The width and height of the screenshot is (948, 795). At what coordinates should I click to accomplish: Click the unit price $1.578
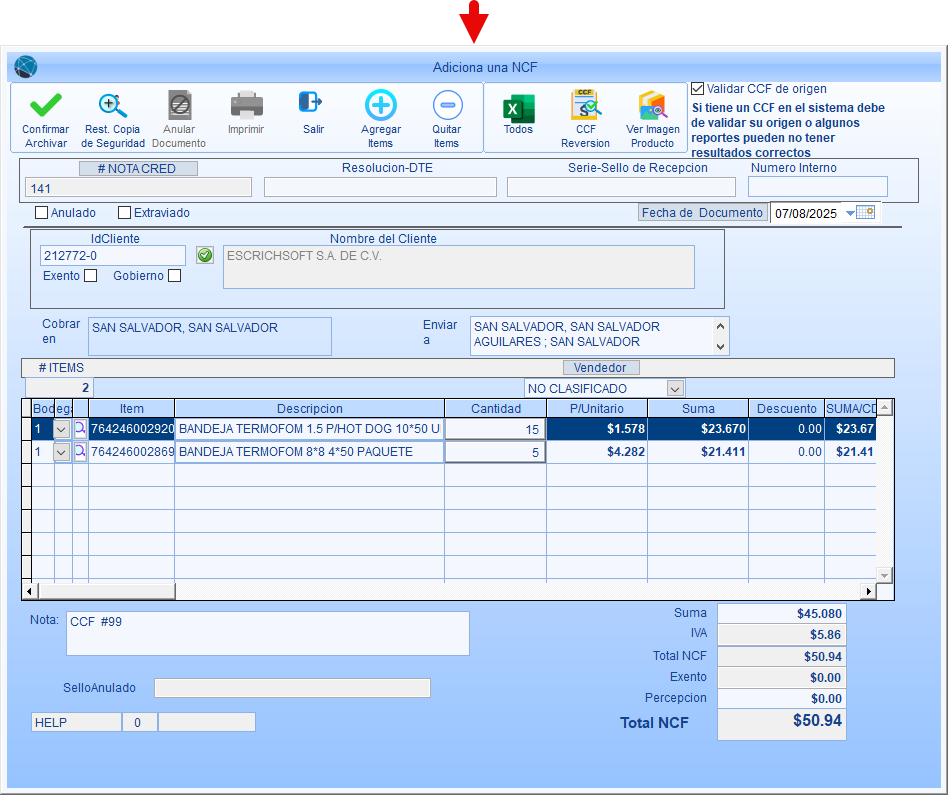pos(597,429)
